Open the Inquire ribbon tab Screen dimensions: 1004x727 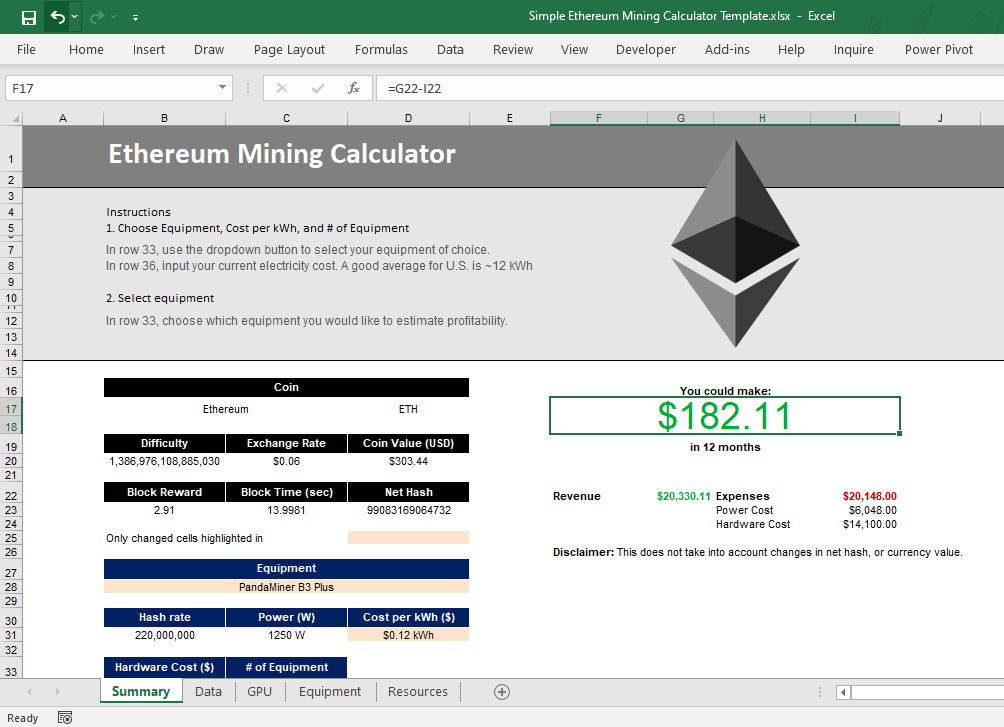(854, 49)
